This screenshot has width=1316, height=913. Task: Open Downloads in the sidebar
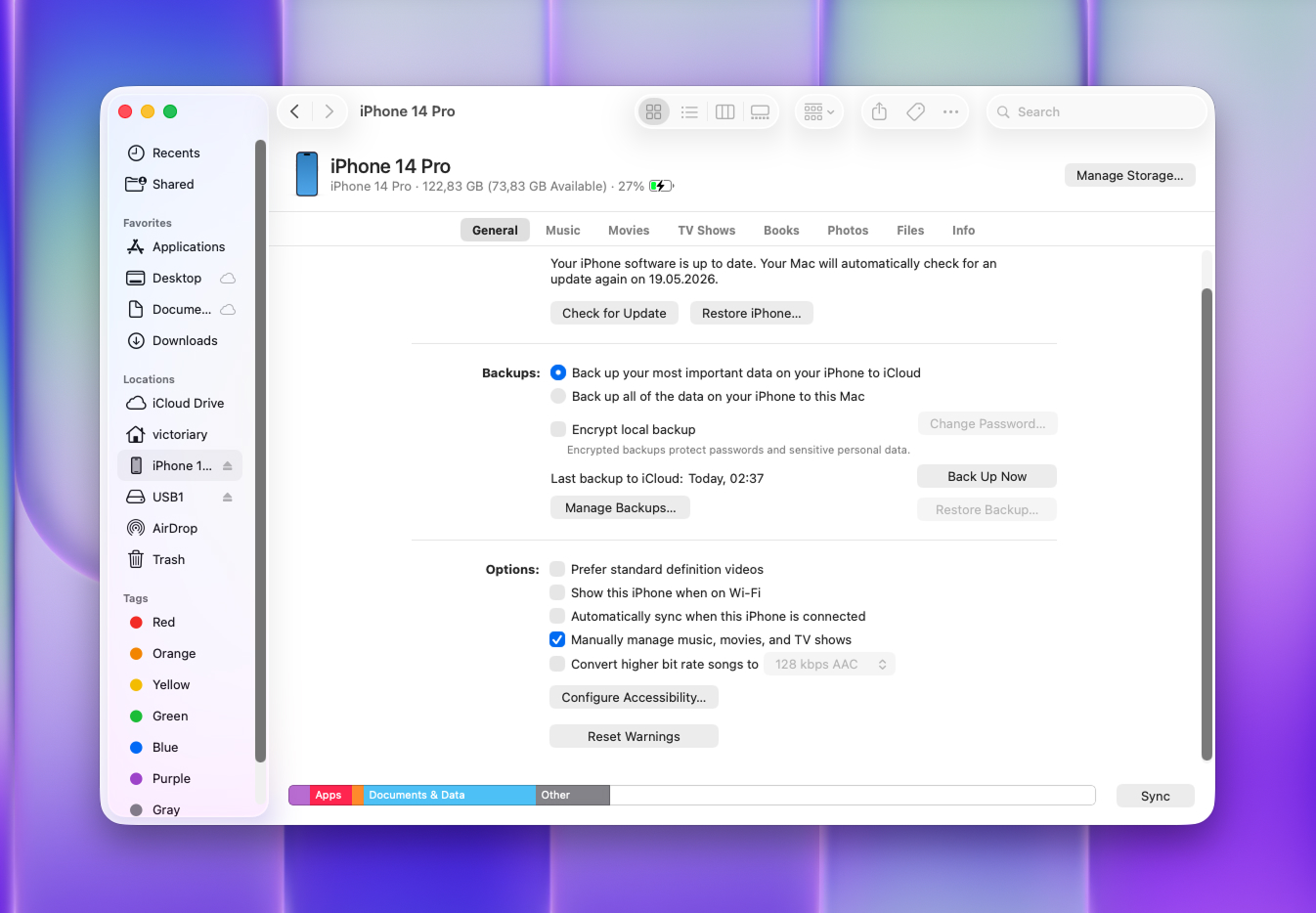click(x=180, y=341)
